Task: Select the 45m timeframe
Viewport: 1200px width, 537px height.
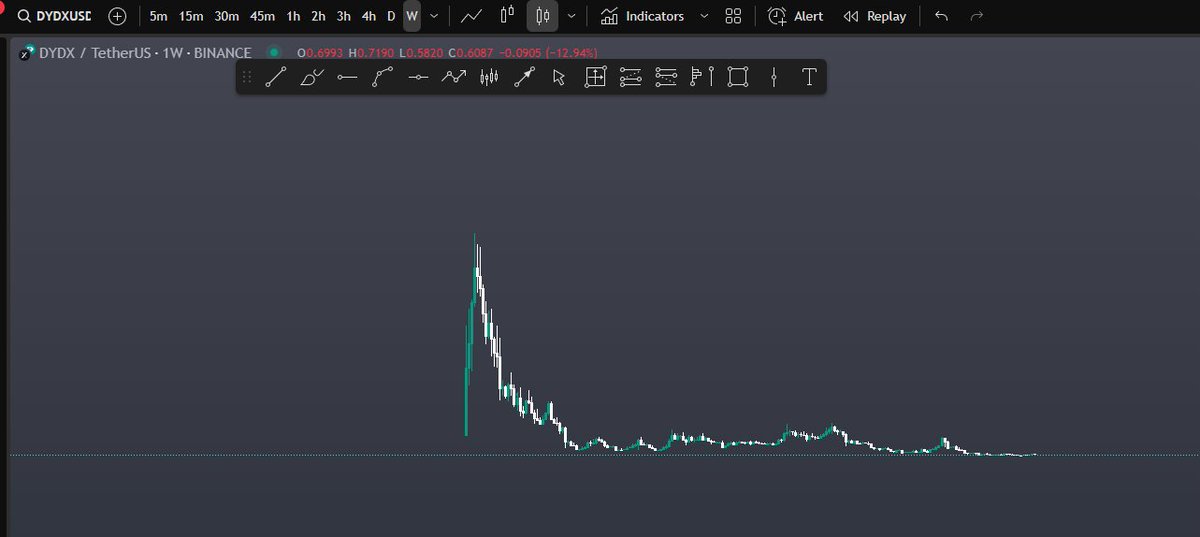Action: coord(263,16)
